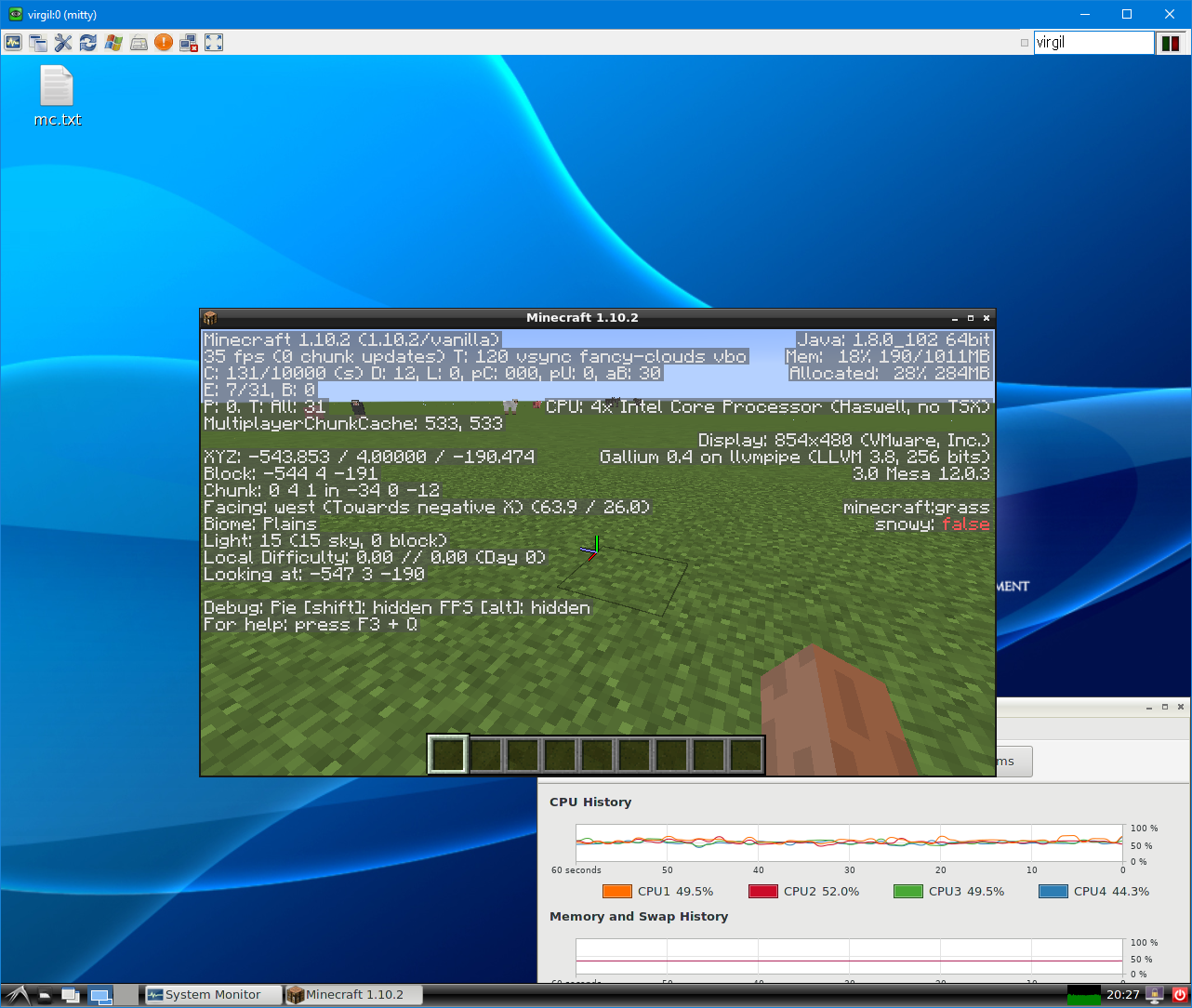Screen dimensions: 1192x1008
Task: Click the green CPU usage tray monitor
Action: point(1084,995)
